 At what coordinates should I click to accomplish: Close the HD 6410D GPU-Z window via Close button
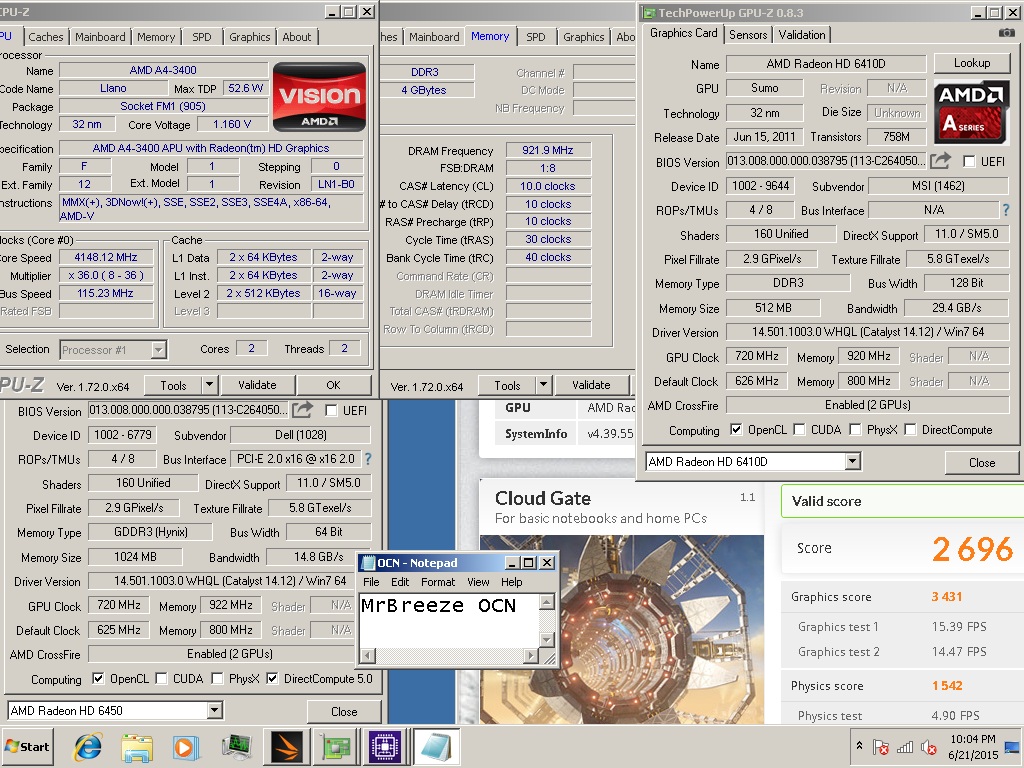pyautogui.click(x=982, y=462)
